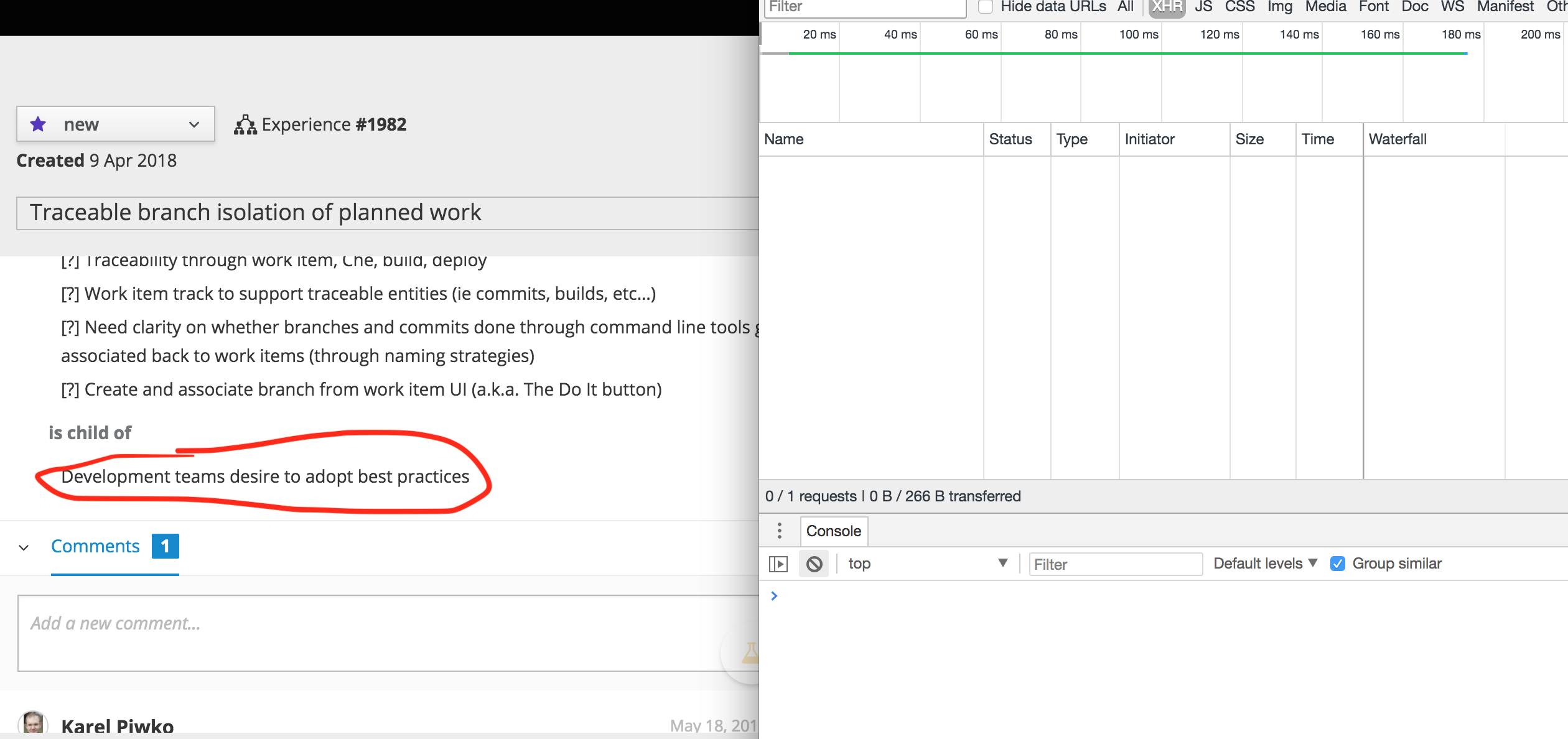Screen dimensions: 1568x739
Task: Click the blue console prompt arrow
Action: click(x=774, y=595)
